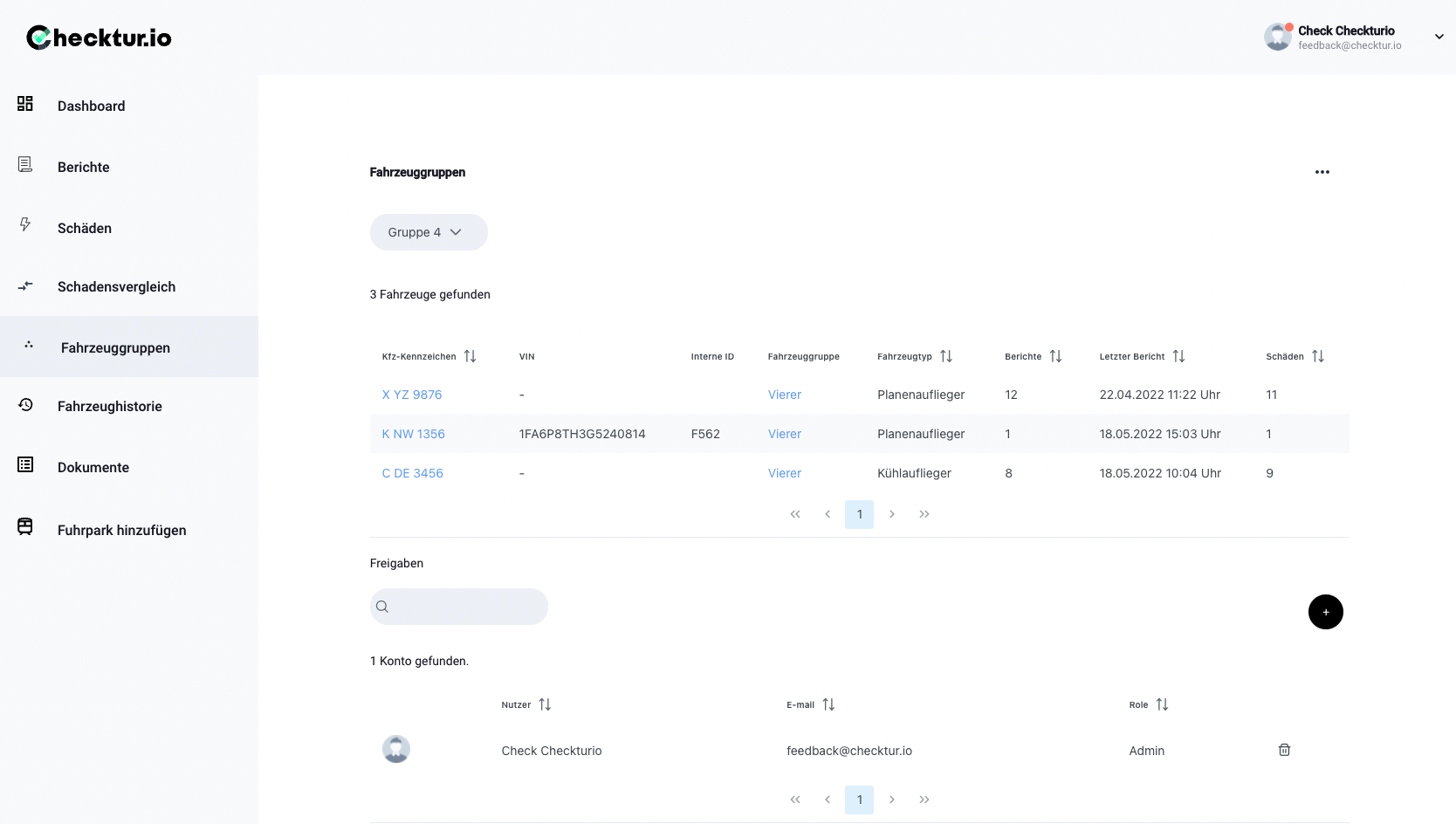Sort table by Schäden column

click(1317, 356)
